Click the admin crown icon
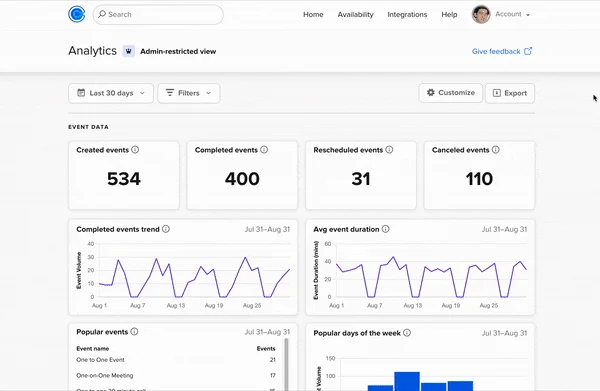This screenshot has width=600, height=391. pyautogui.click(x=129, y=51)
